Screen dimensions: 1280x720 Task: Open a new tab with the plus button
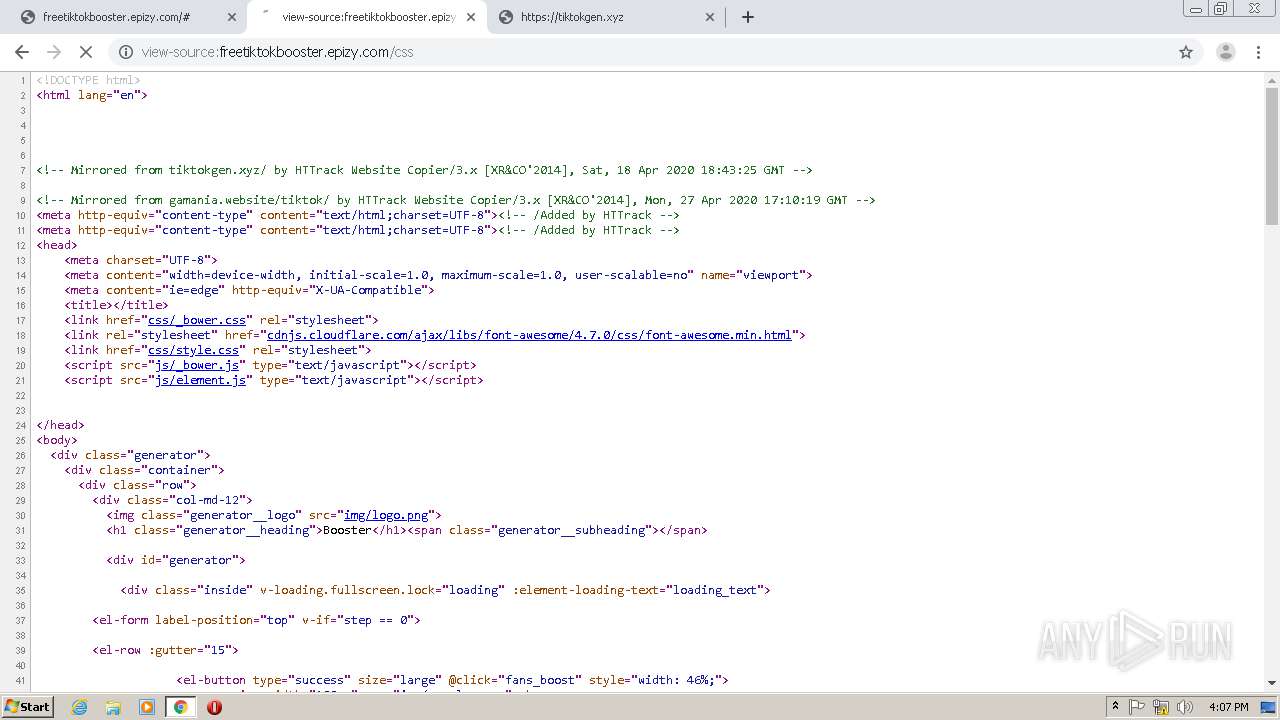tap(747, 17)
